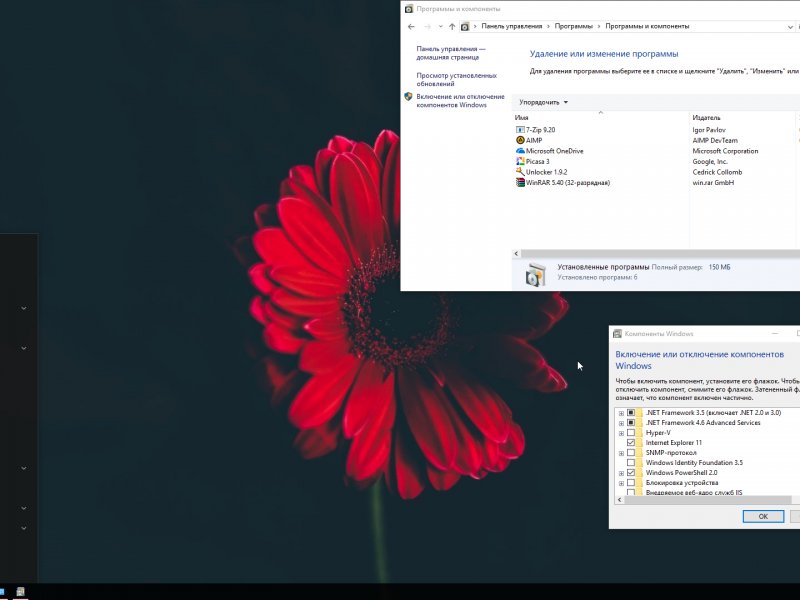Viewport: 800px width, 600px height.
Task: Click the "Программы" breadcrumb segment
Action: [x=573, y=26]
